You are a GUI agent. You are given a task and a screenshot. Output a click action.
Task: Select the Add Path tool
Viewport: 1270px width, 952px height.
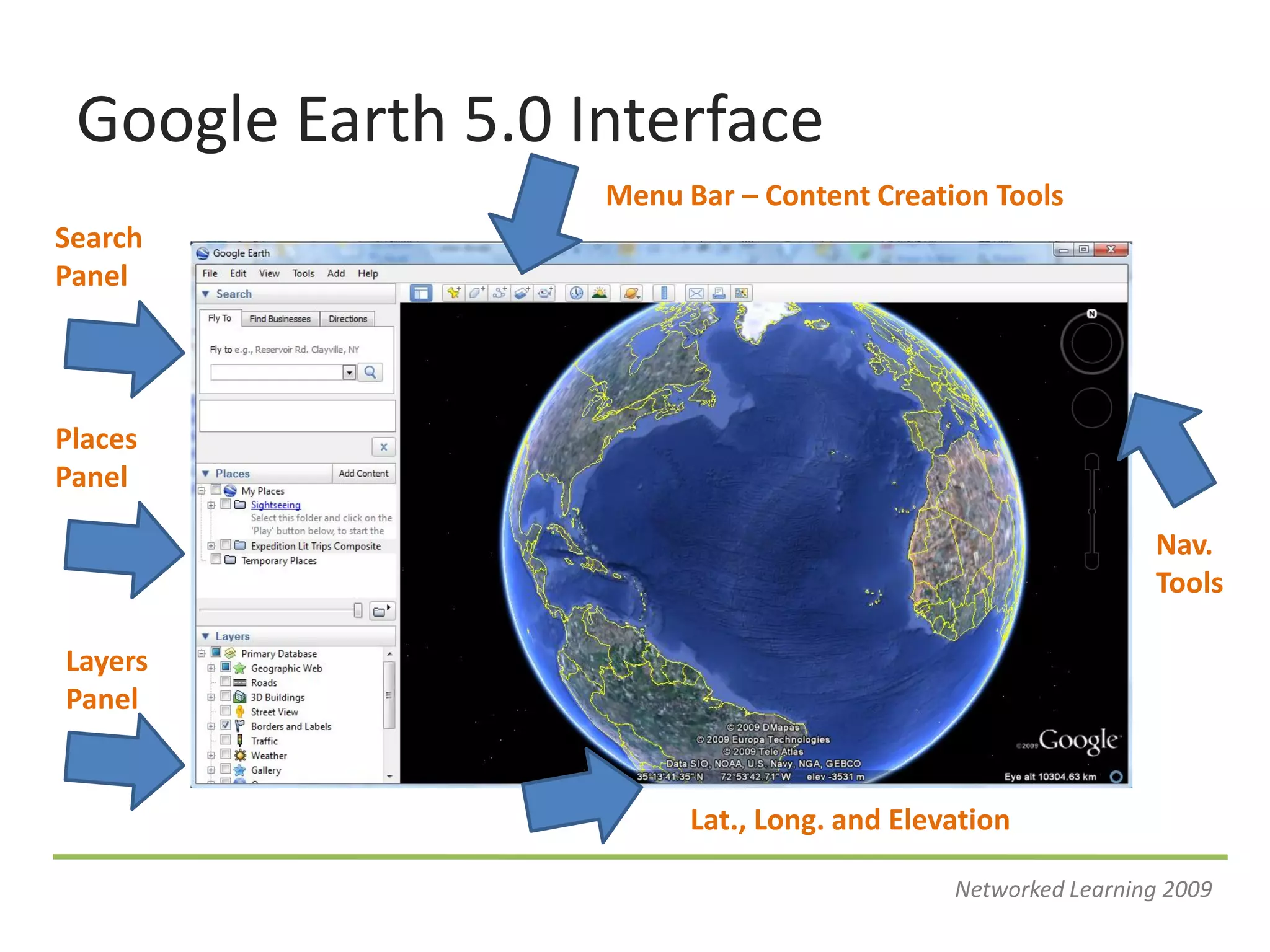(x=499, y=293)
